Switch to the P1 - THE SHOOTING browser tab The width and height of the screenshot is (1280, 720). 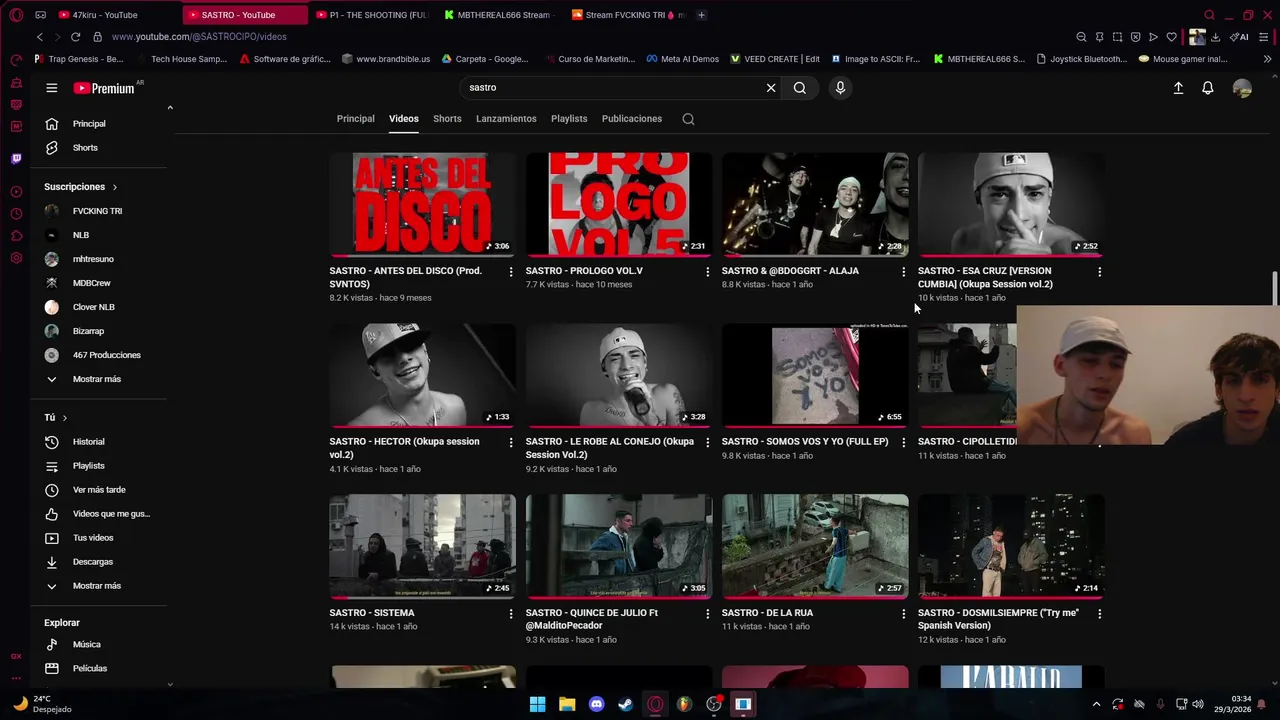click(x=372, y=15)
